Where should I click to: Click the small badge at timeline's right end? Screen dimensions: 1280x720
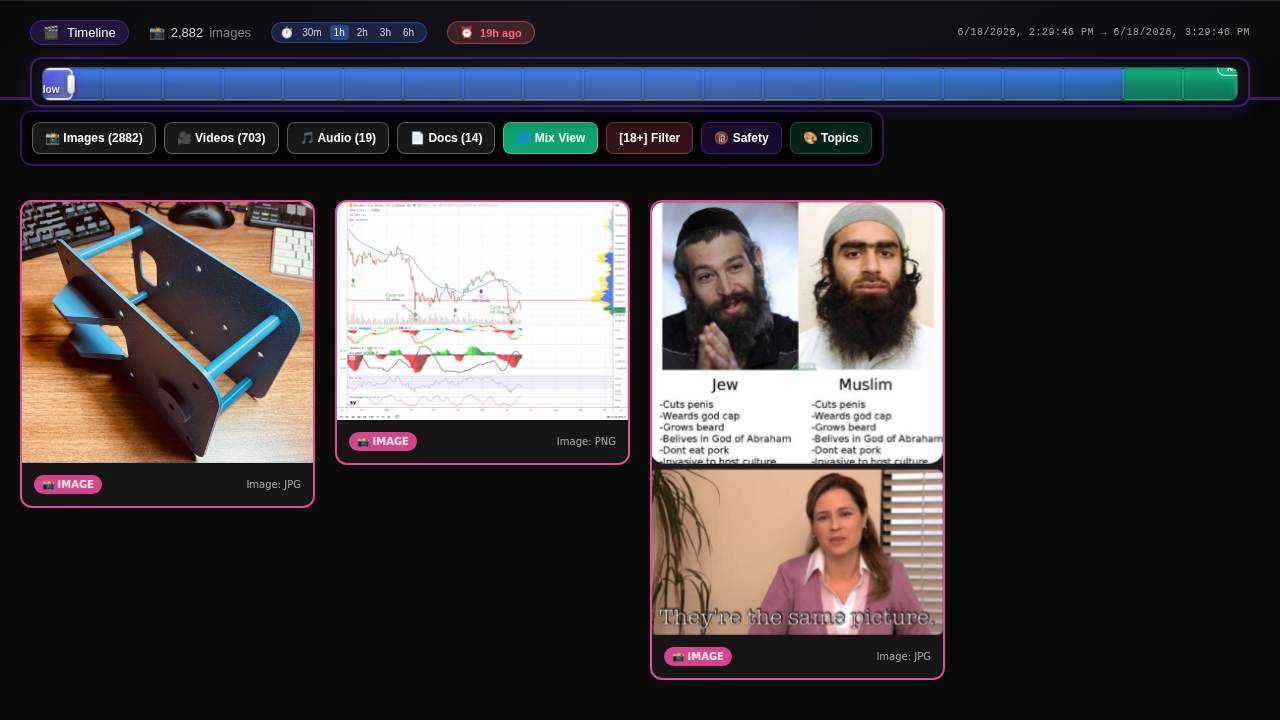[1228, 70]
